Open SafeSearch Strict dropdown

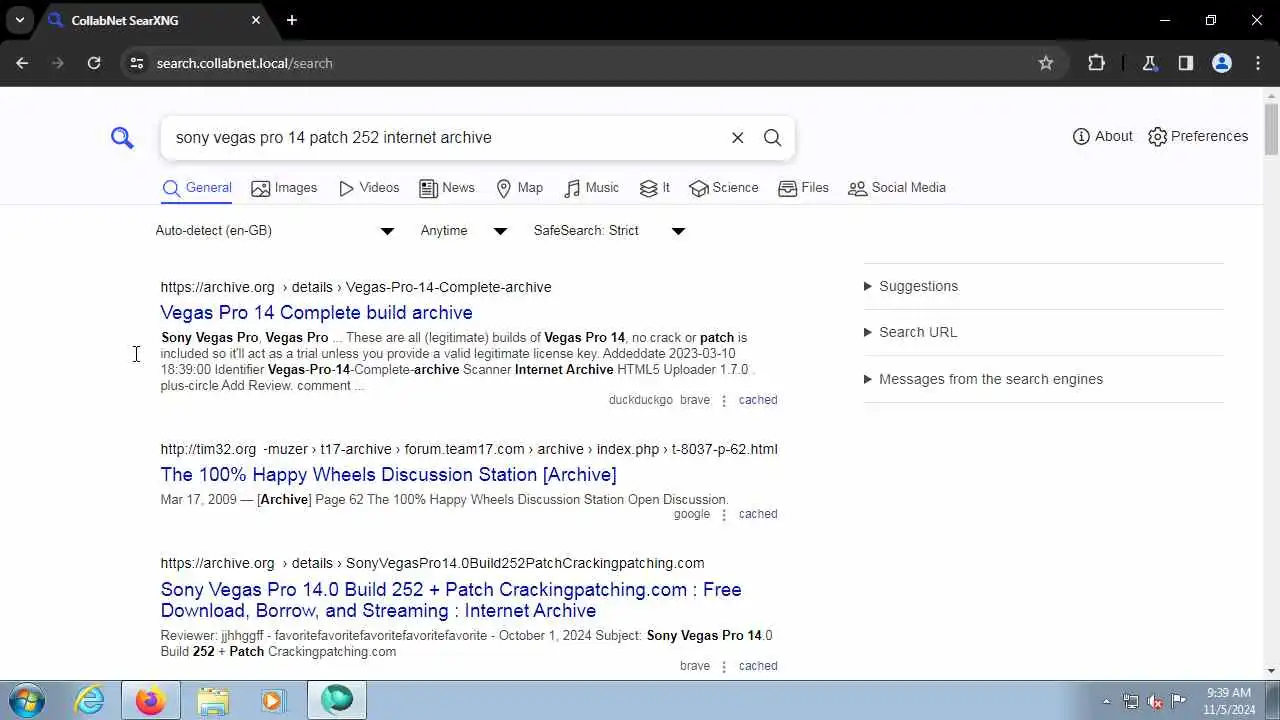click(609, 231)
